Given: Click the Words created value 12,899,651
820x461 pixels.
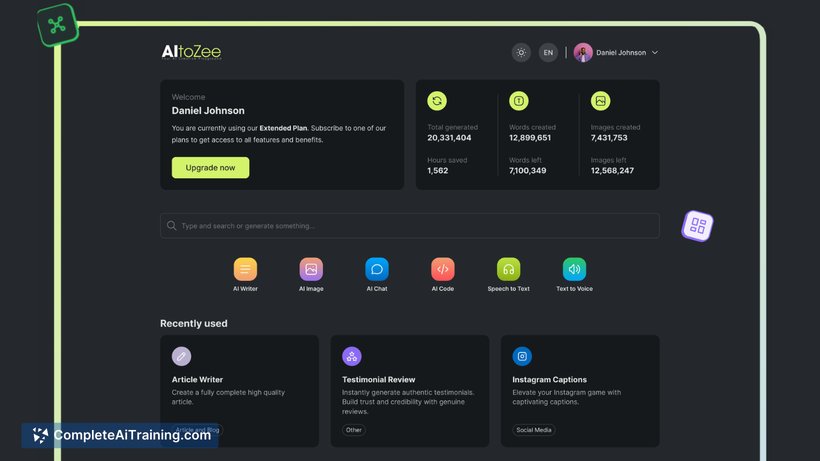Looking at the screenshot, I should coord(530,137).
